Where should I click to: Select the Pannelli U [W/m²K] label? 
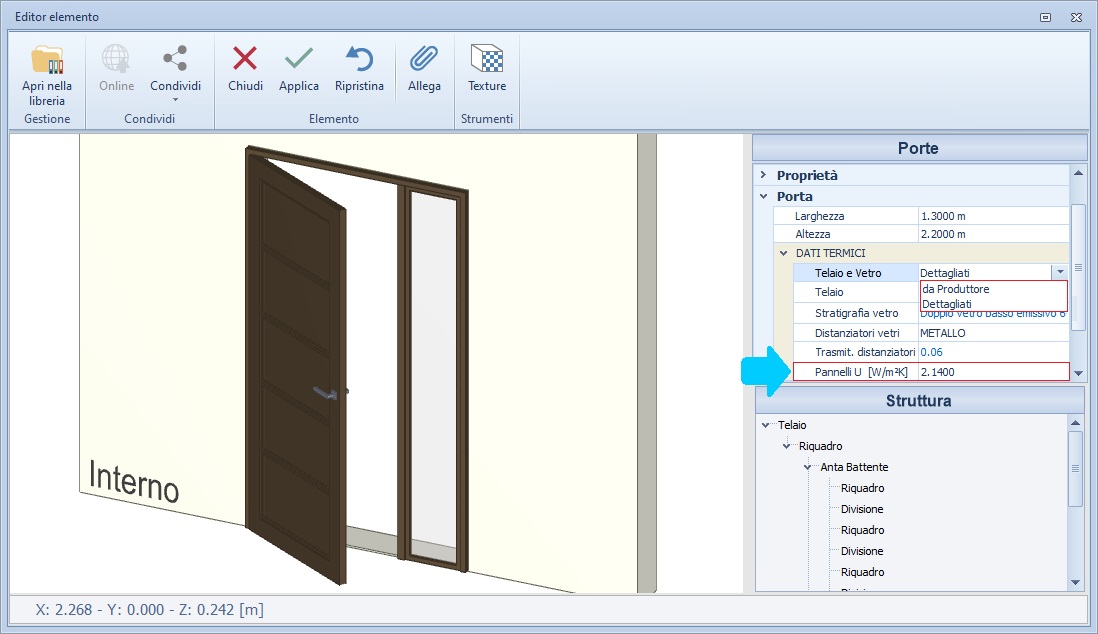pyautogui.click(x=861, y=372)
